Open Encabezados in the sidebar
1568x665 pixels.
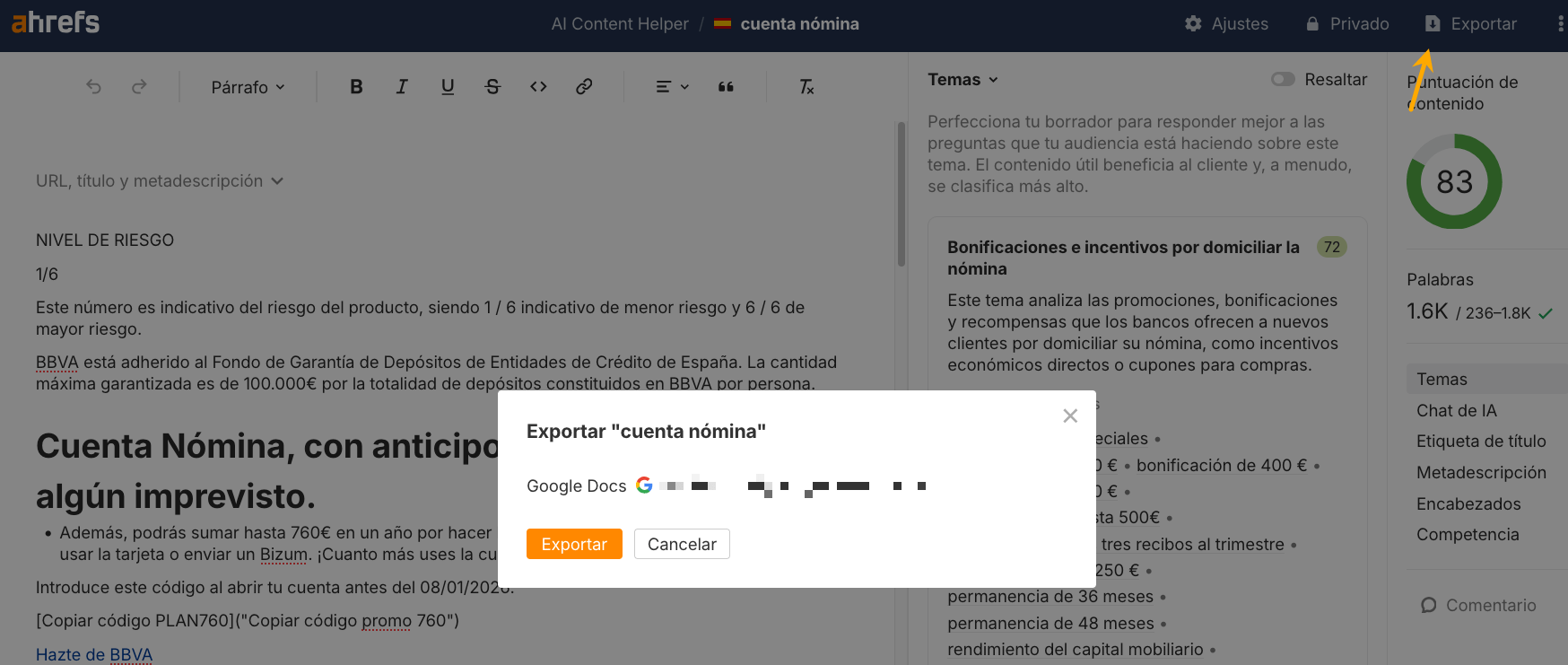point(1468,503)
